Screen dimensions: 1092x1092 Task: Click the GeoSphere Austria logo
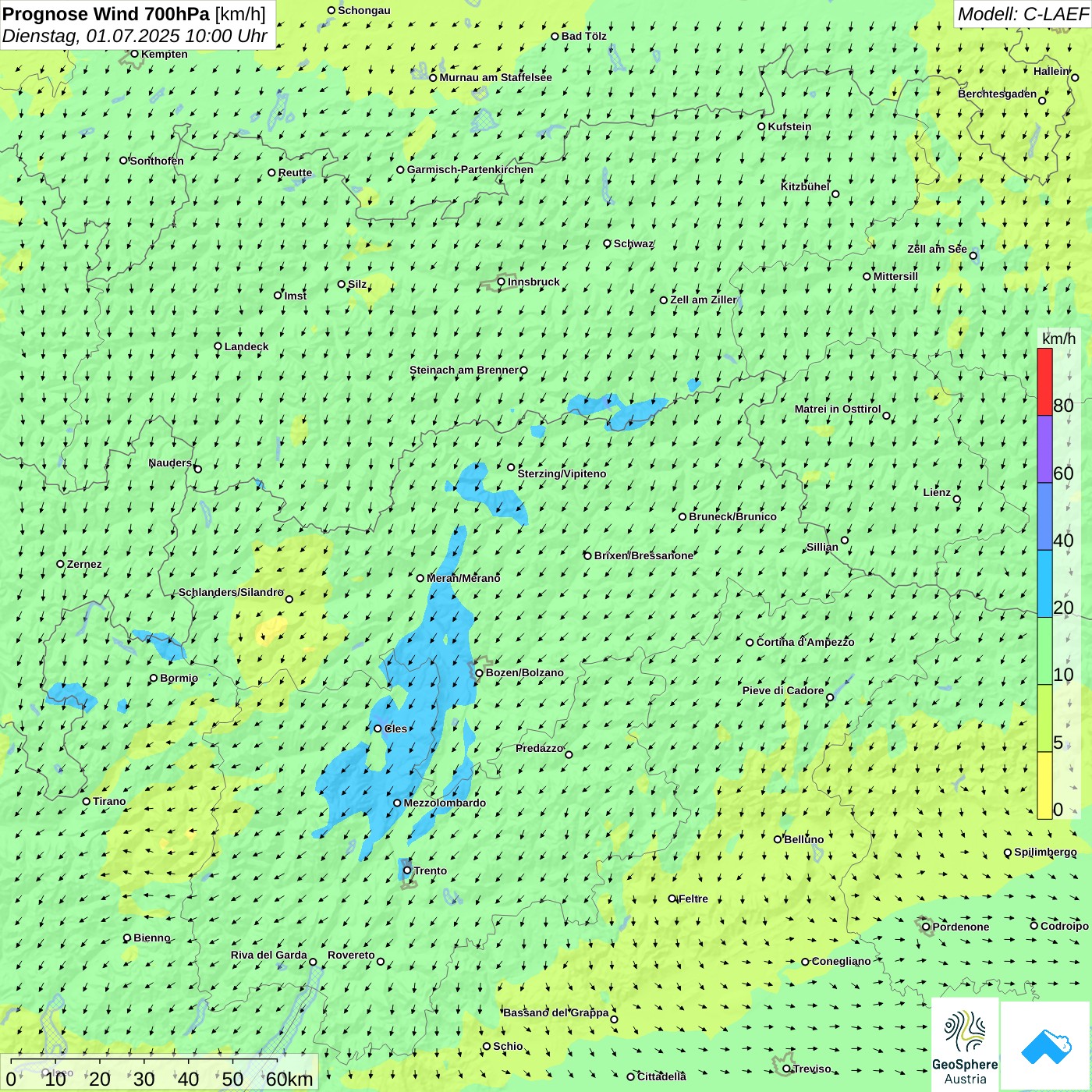point(965,1045)
